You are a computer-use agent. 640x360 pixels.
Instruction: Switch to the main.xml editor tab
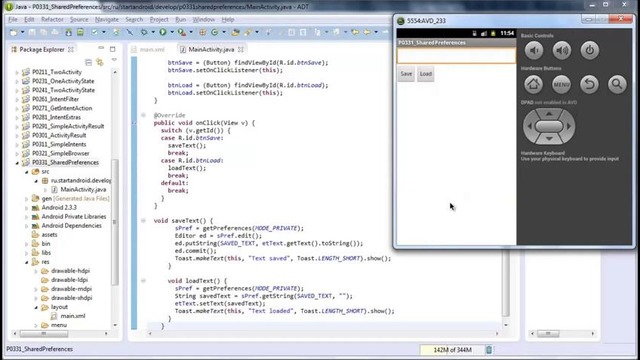149,49
